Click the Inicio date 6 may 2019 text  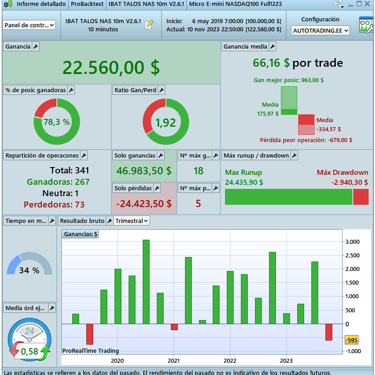(x=224, y=21)
